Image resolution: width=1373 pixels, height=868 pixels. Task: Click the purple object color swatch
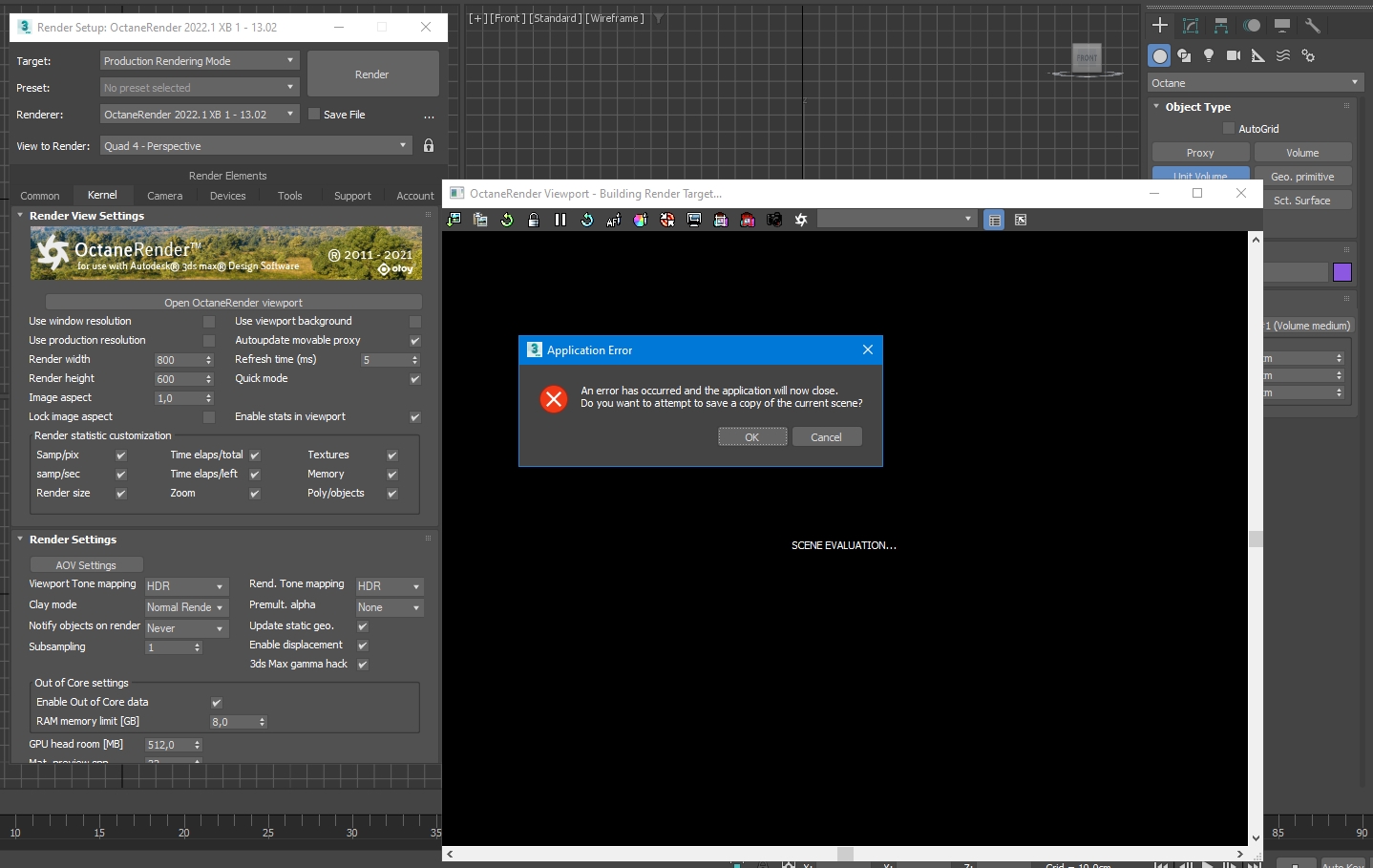(x=1342, y=272)
